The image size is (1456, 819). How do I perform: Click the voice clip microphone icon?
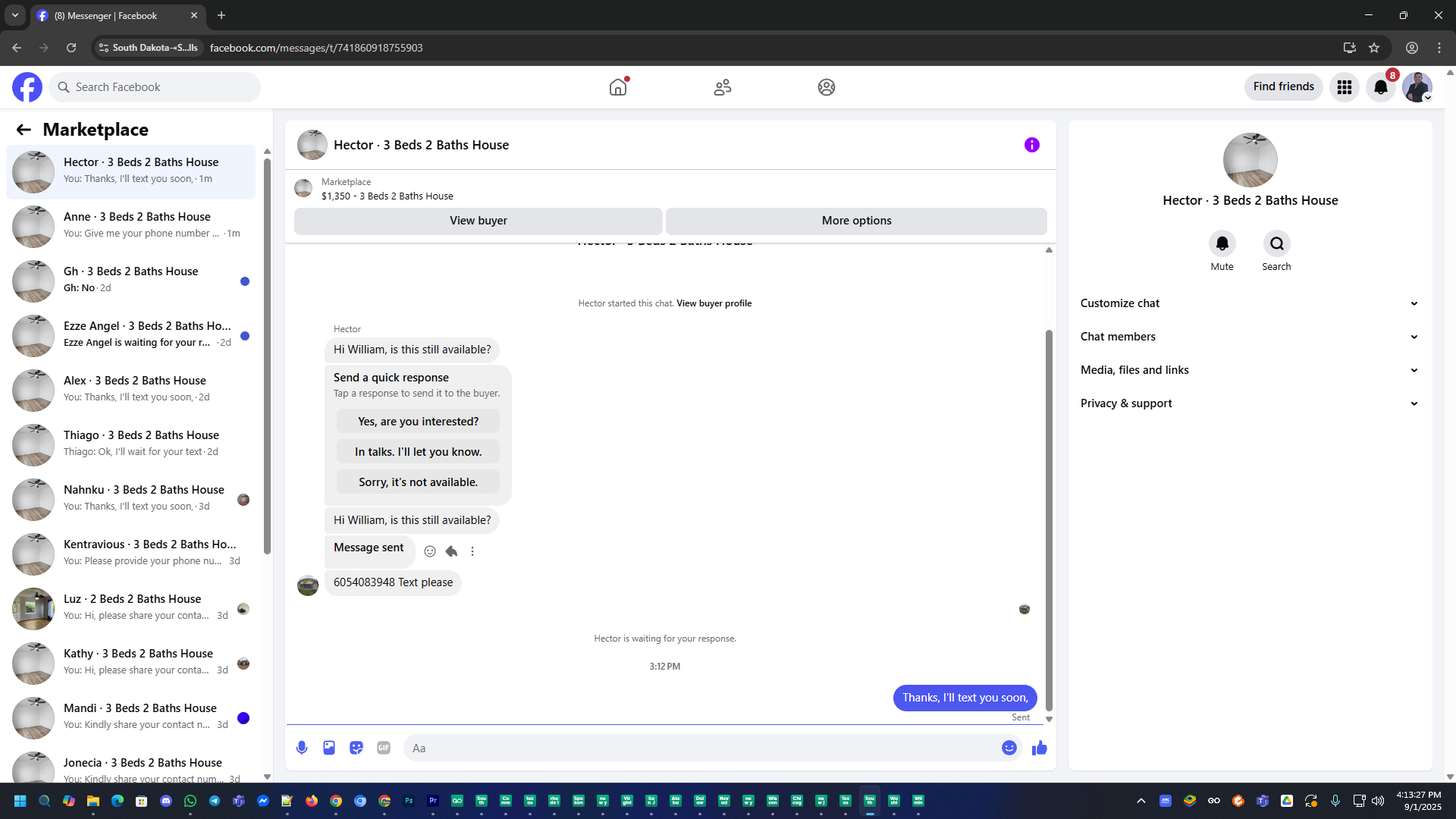tap(302, 748)
